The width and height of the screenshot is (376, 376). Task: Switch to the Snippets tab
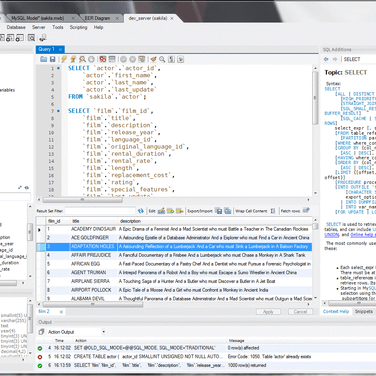tap(364, 311)
